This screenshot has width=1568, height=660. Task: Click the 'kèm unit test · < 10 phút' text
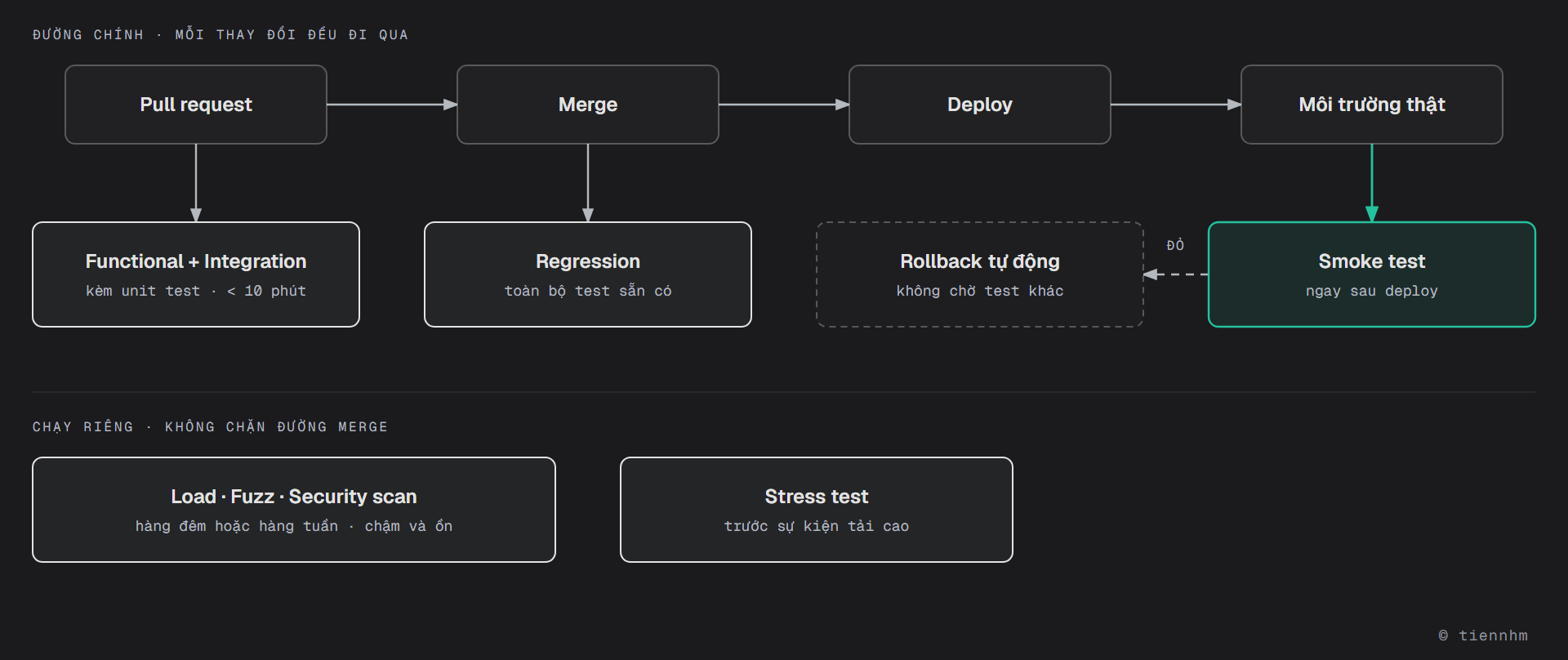tap(196, 291)
